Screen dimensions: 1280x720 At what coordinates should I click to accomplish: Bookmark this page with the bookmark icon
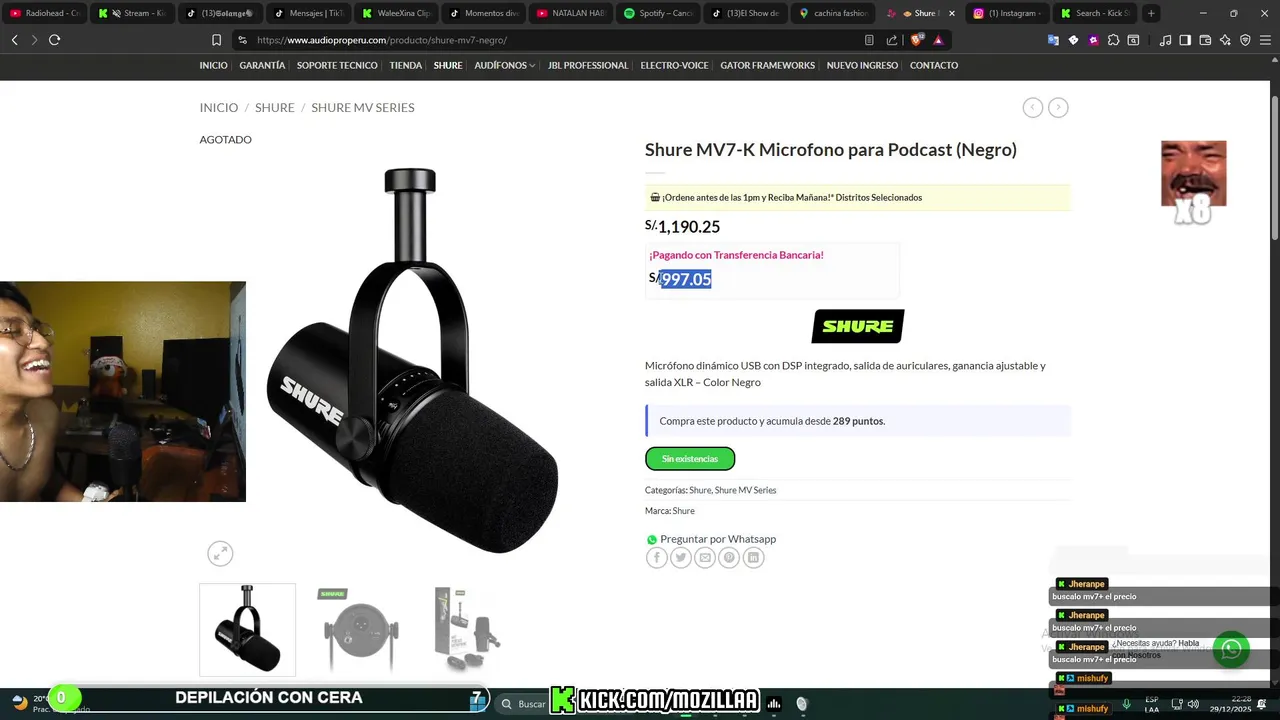[x=216, y=40]
